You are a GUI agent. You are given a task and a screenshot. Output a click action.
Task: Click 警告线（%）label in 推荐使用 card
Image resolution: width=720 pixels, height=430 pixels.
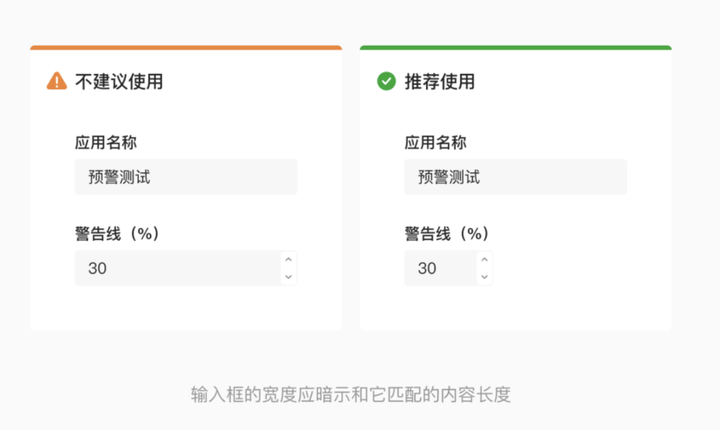pyautogui.click(x=447, y=233)
